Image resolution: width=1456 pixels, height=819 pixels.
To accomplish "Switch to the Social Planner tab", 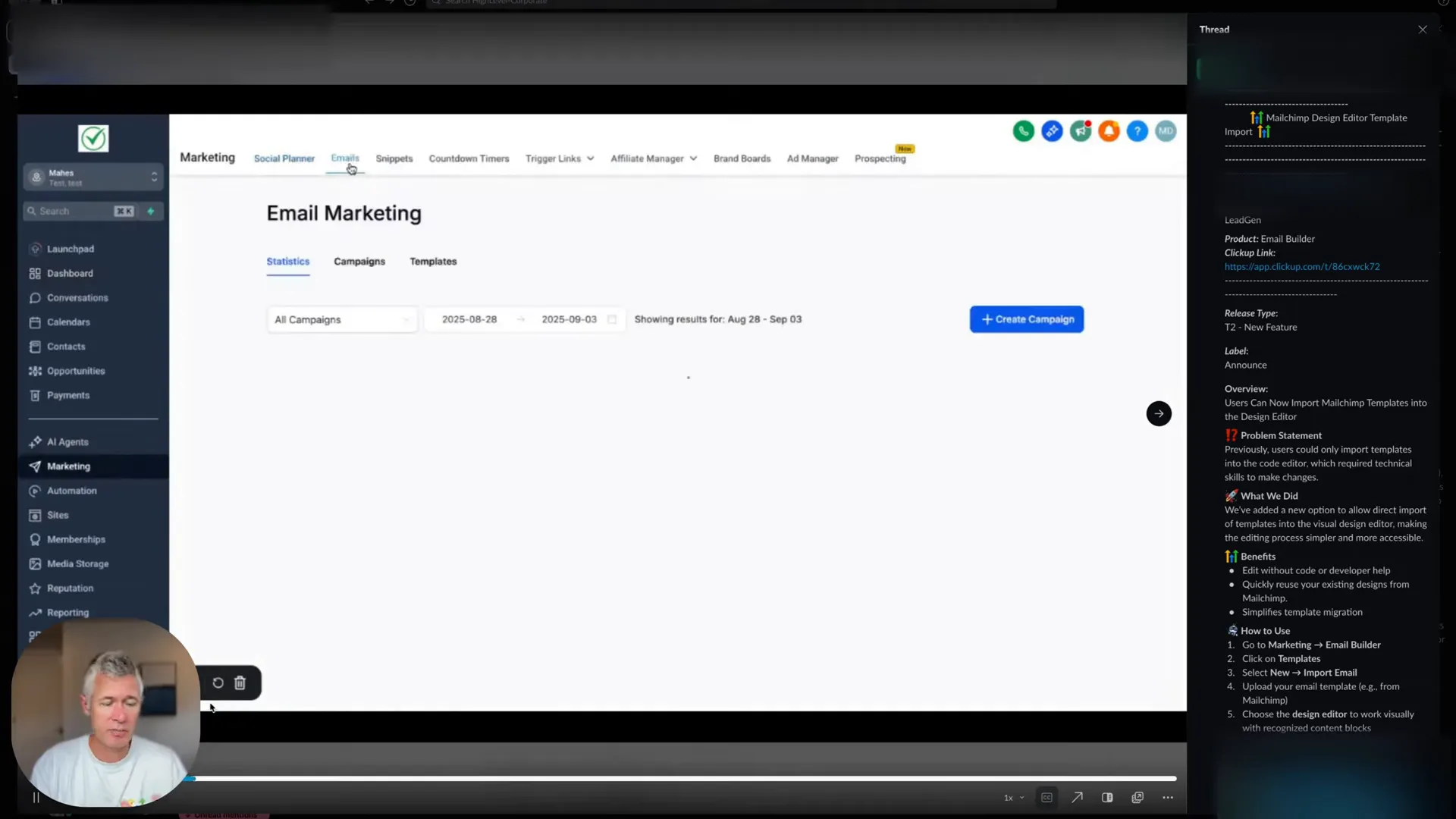I will pos(284,158).
